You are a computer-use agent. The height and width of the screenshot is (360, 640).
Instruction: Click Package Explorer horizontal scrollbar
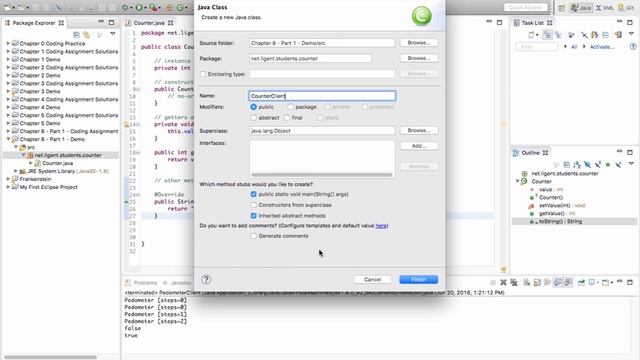pos(51,357)
